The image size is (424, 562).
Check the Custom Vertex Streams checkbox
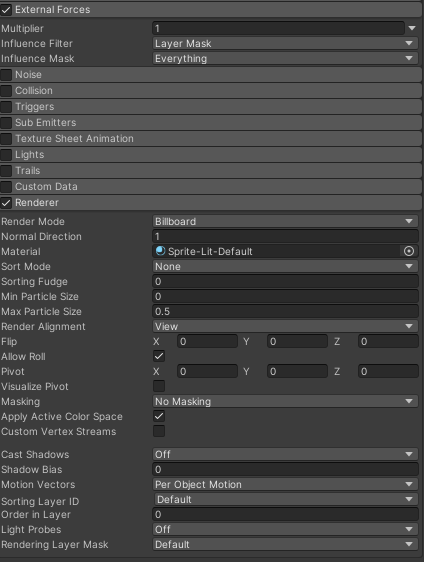point(159,431)
